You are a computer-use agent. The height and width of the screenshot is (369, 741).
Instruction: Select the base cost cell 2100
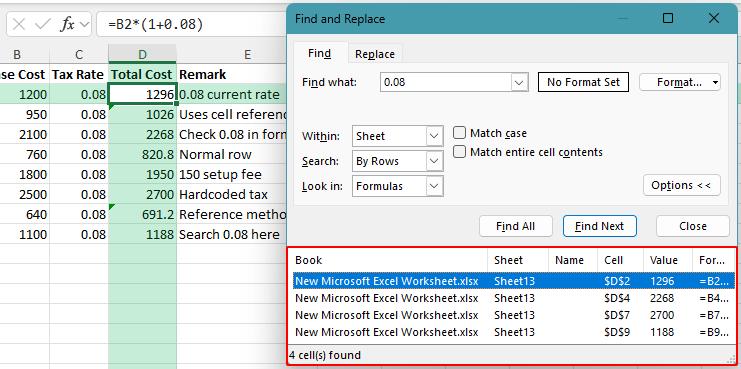[x=25, y=135]
